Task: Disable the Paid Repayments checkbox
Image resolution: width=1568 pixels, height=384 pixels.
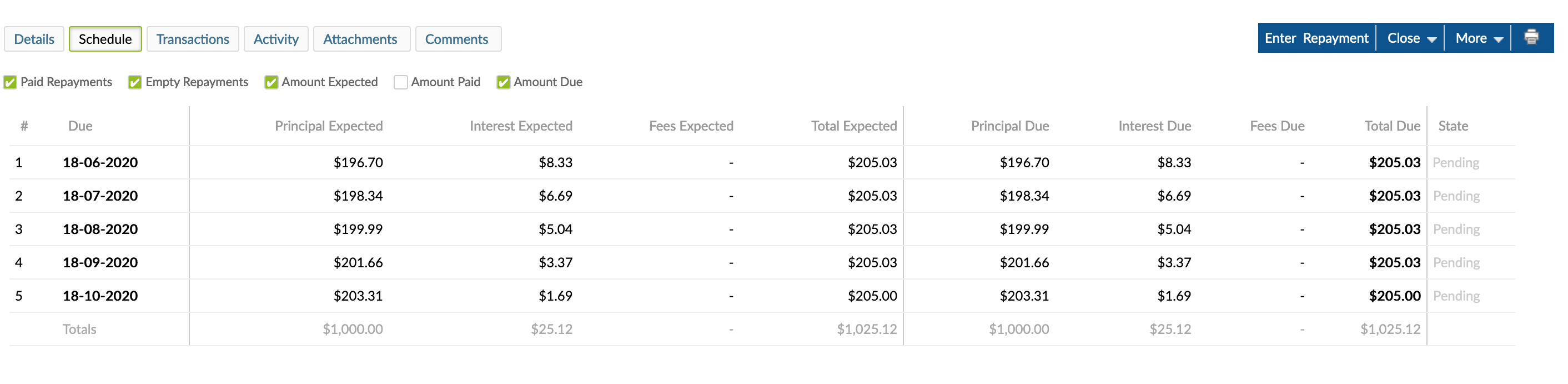Action: coord(11,81)
